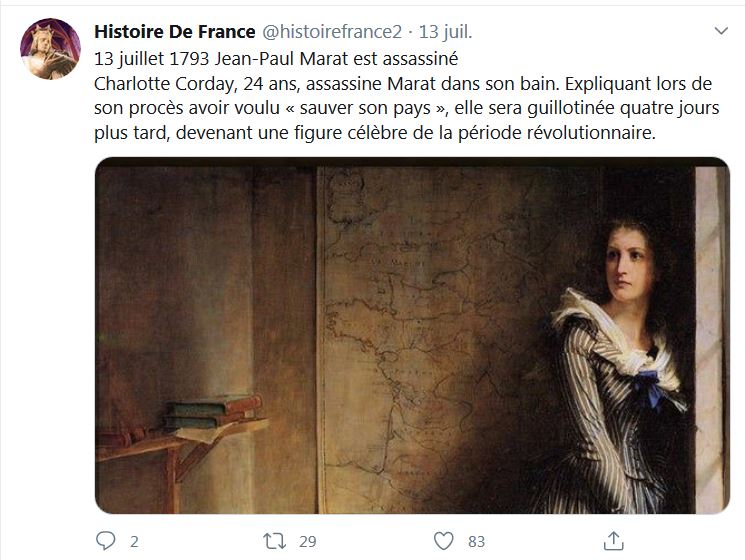745x560 pixels.
Task: Click the headline about Marat's assassination
Action: pos(276,59)
